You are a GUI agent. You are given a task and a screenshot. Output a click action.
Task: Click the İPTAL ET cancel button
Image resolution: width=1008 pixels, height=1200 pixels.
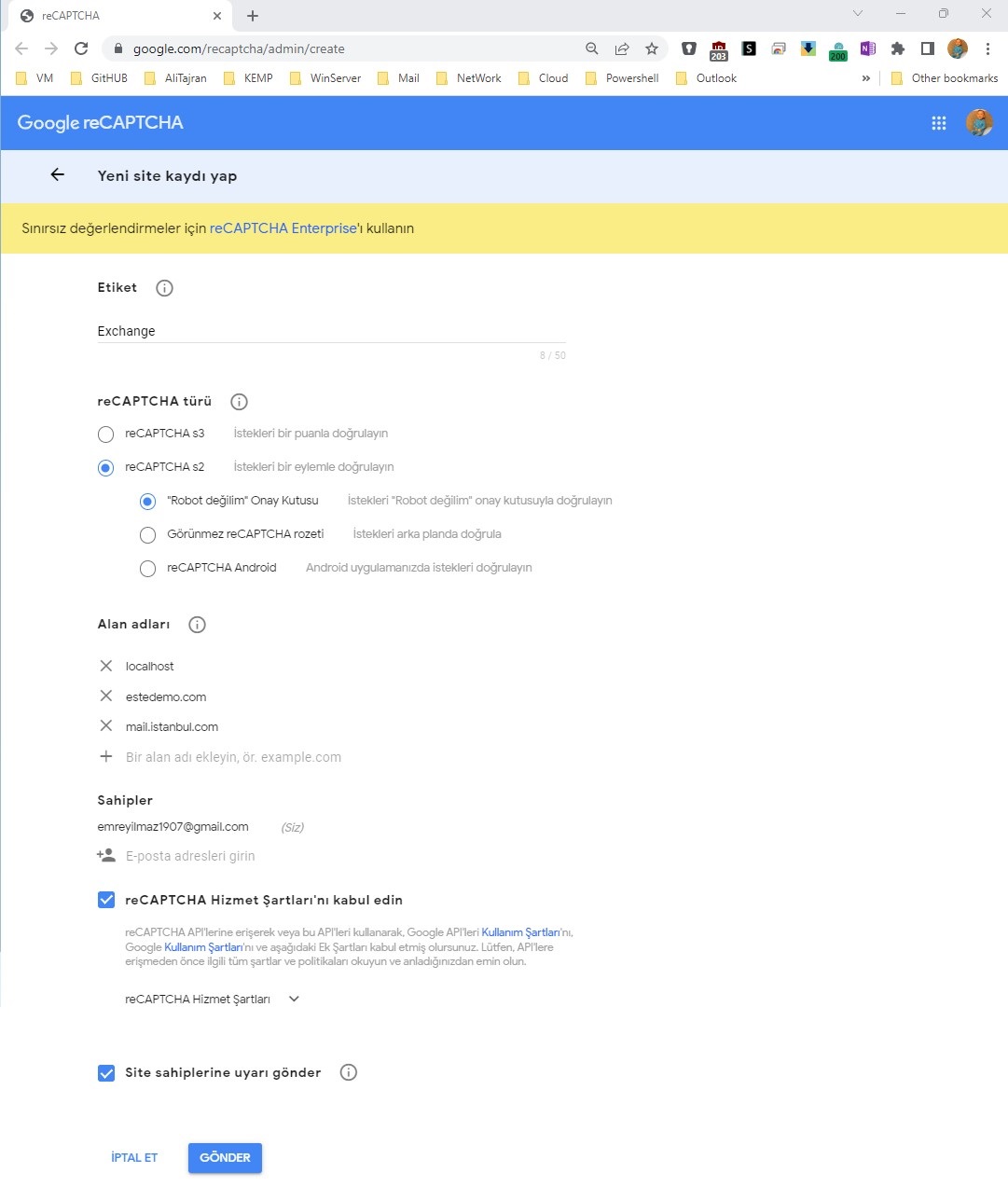(134, 1157)
